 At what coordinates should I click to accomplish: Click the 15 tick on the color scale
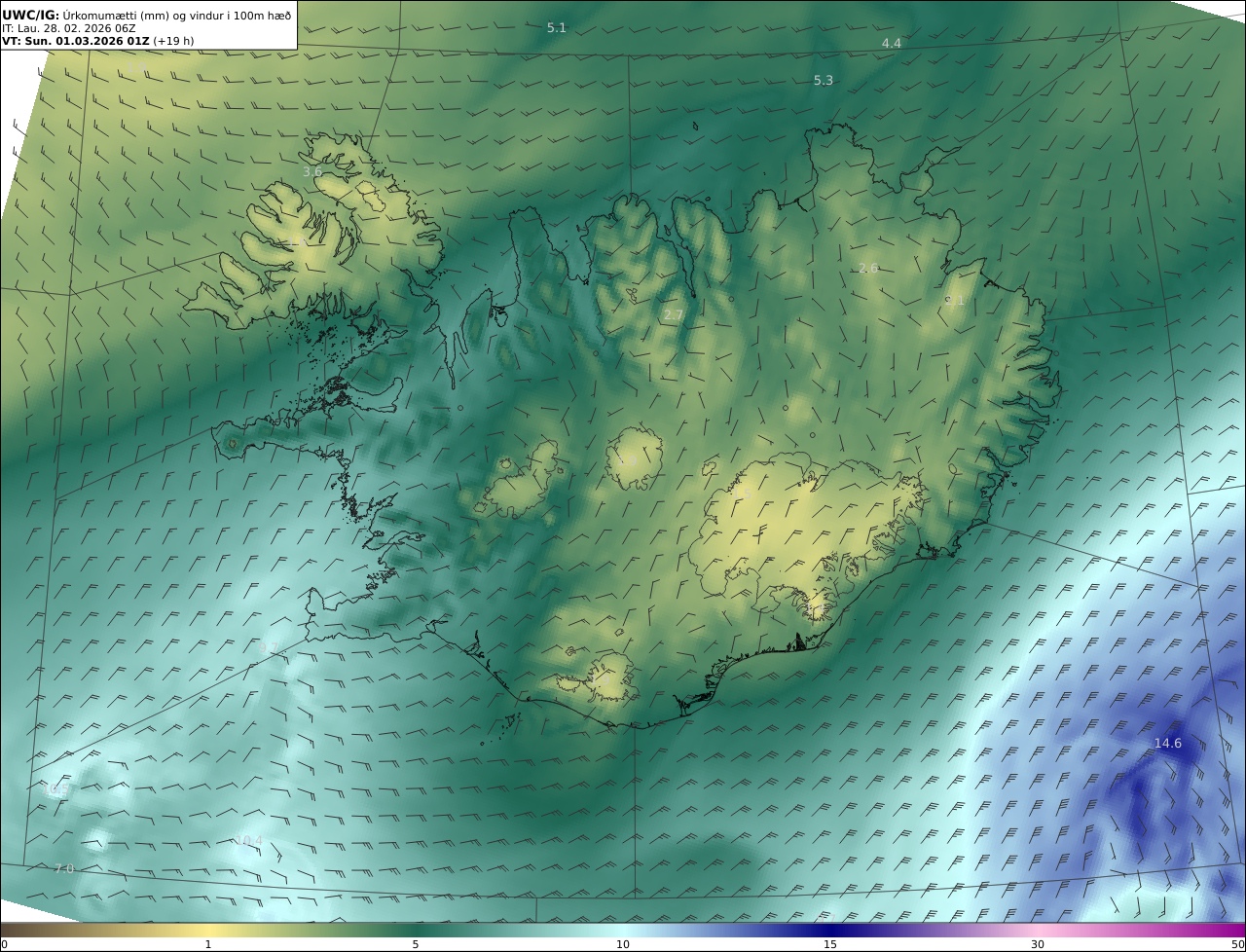click(x=830, y=944)
